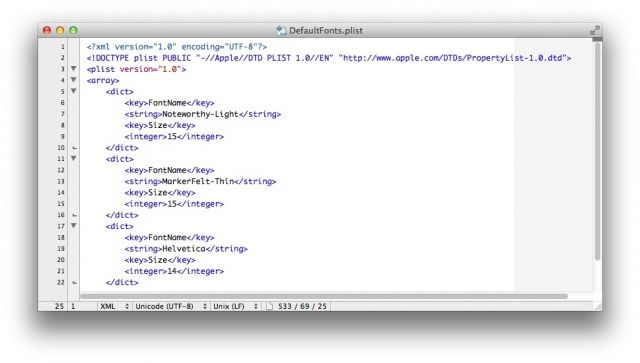Click the DefaultFonts.plist window title

tap(326, 31)
